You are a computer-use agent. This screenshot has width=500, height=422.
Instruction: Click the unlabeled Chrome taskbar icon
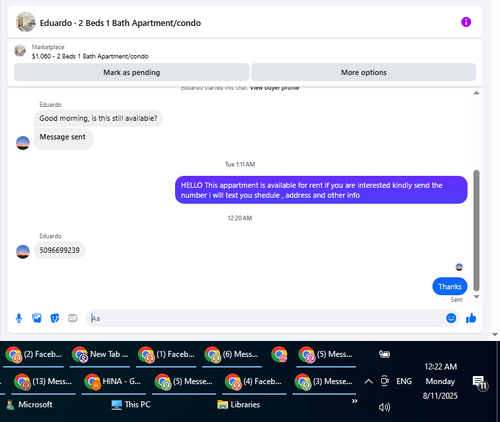279,355
